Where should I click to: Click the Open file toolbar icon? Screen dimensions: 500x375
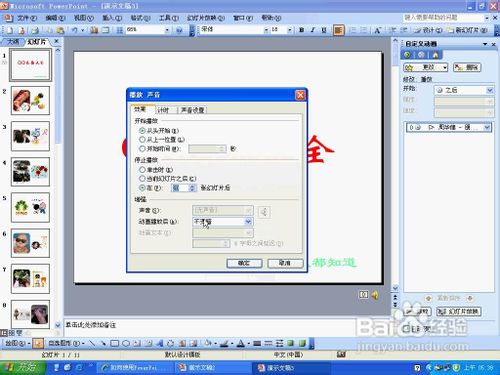(22, 30)
